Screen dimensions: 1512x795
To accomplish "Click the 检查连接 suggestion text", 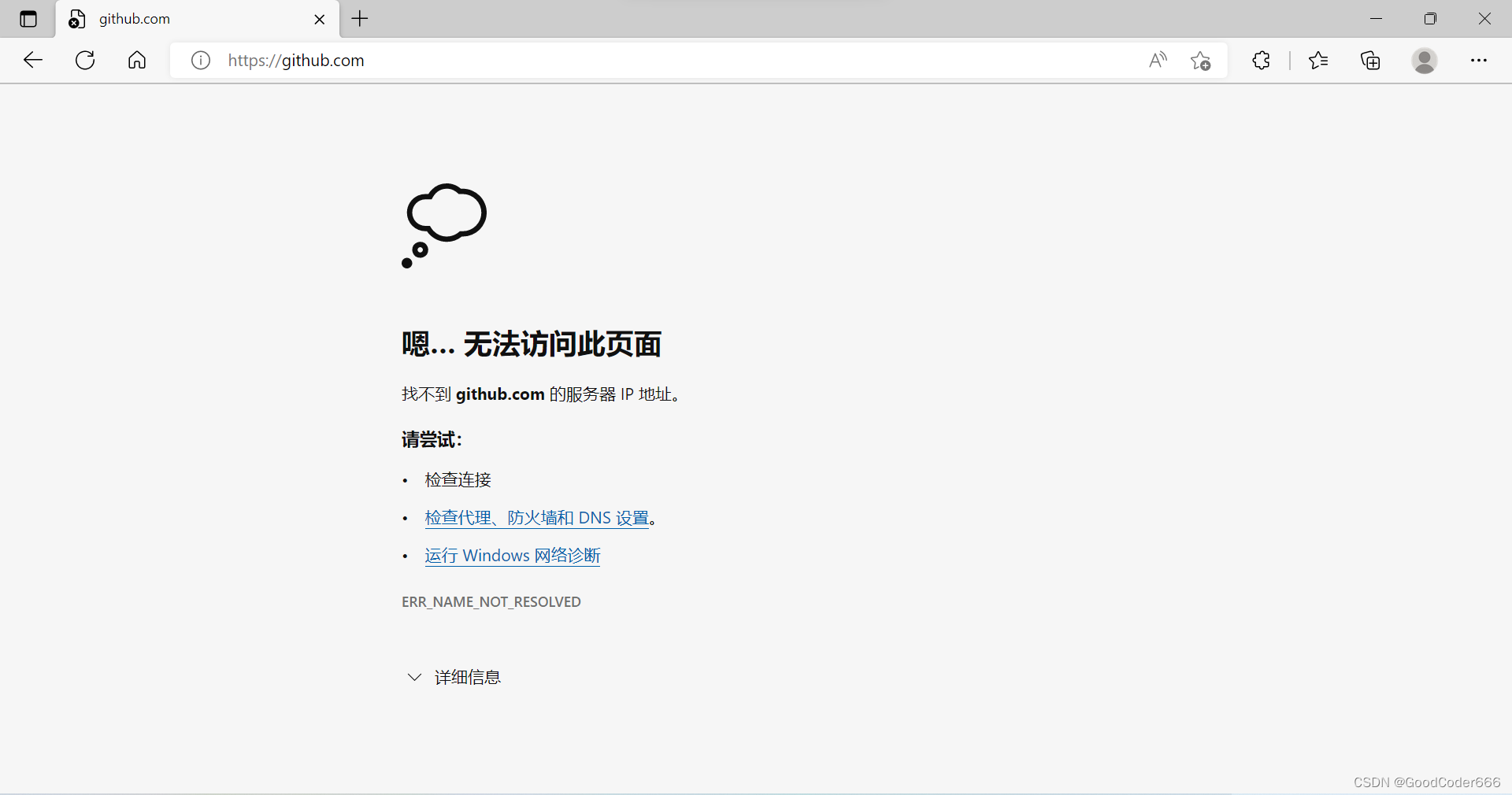I will click(458, 479).
